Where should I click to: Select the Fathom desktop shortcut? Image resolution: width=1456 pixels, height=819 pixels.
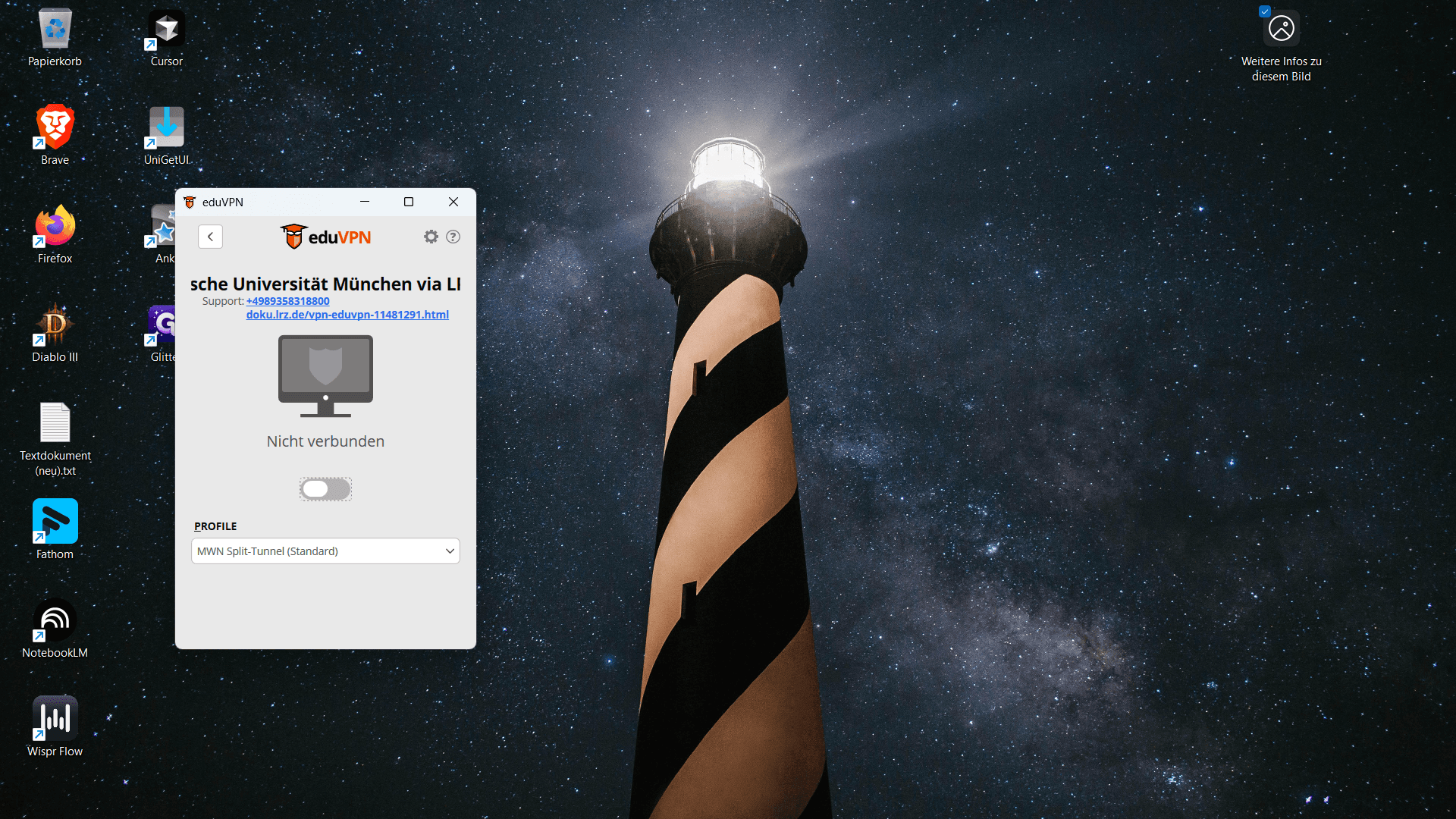[55, 529]
